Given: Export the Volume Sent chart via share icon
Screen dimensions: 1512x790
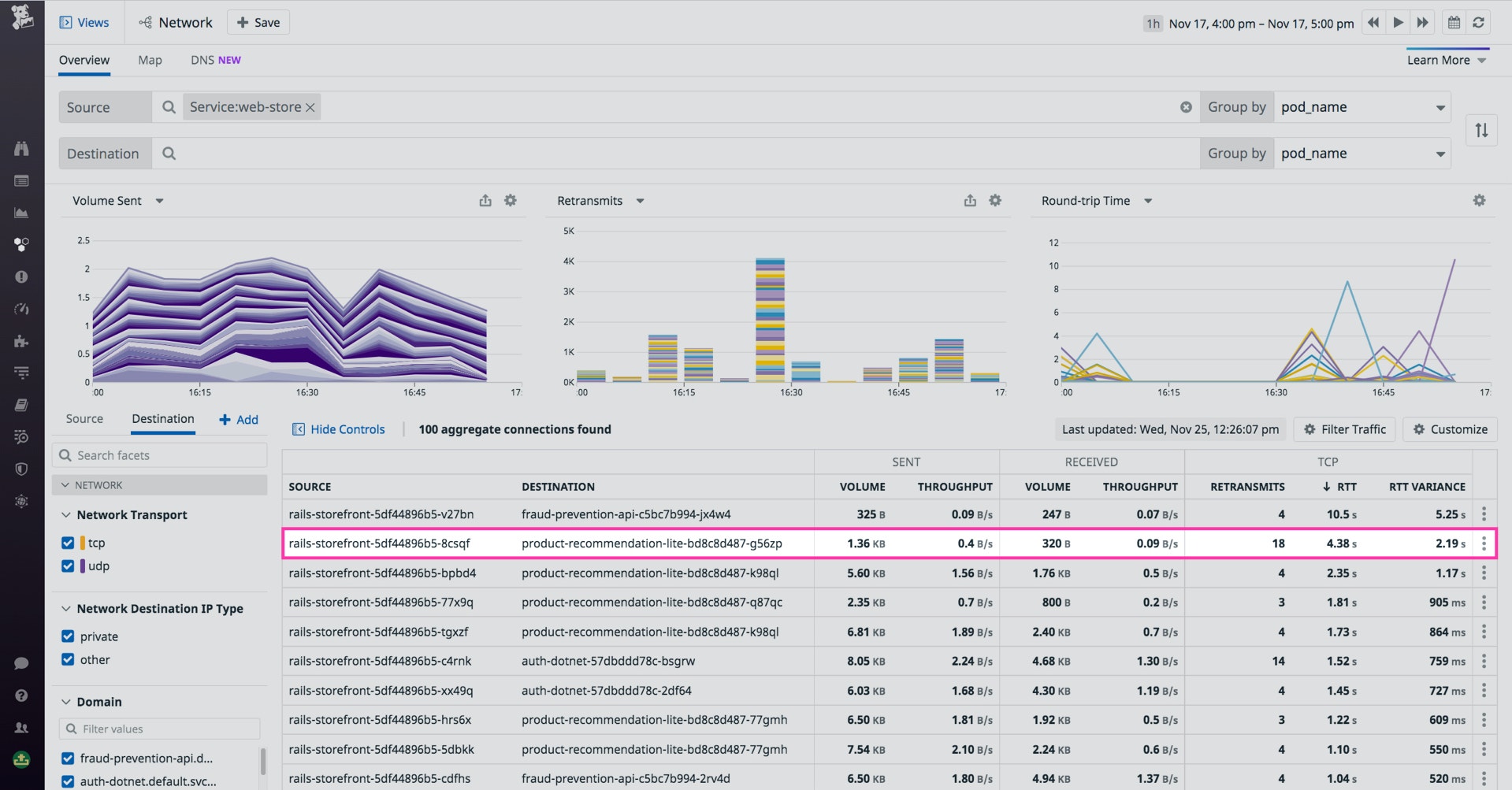Looking at the screenshot, I should coord(485,200).
